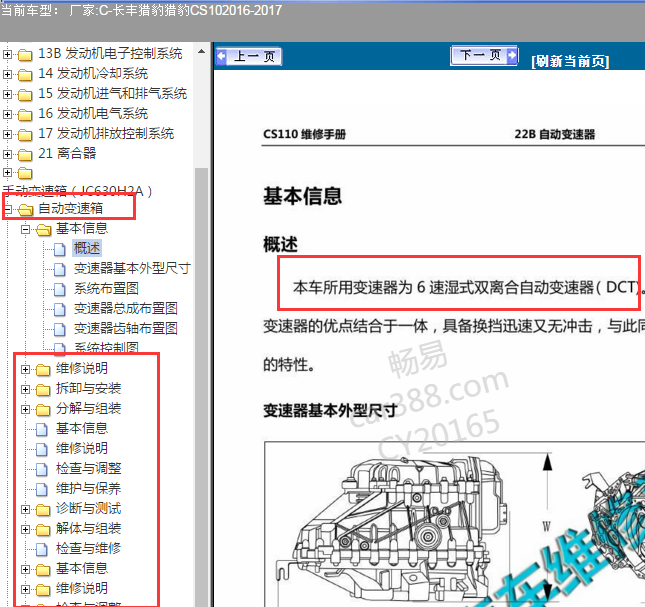Click folder icon of 15 发动机进气和排气系统

tap(25, 95)
